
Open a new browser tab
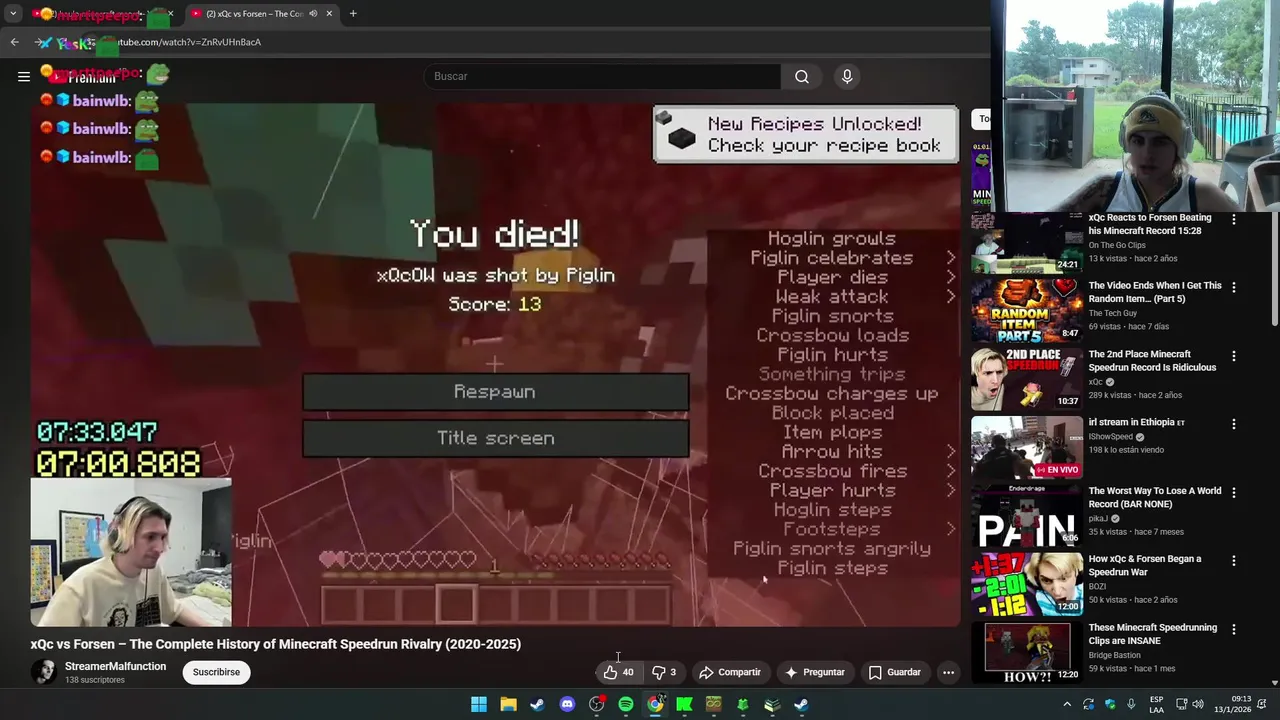(353, 14)
